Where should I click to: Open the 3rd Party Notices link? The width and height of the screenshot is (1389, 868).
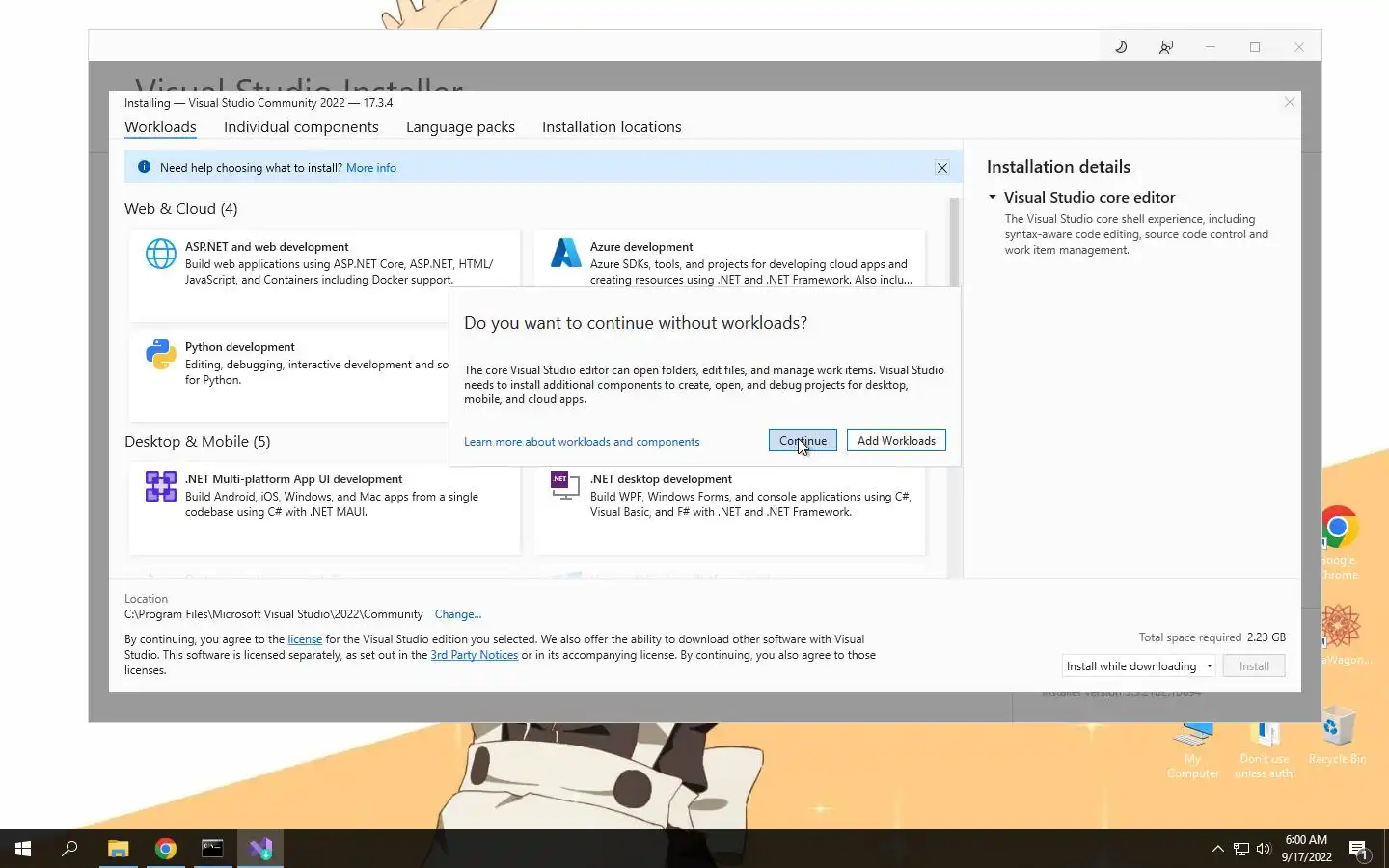[x=474, y=655]
